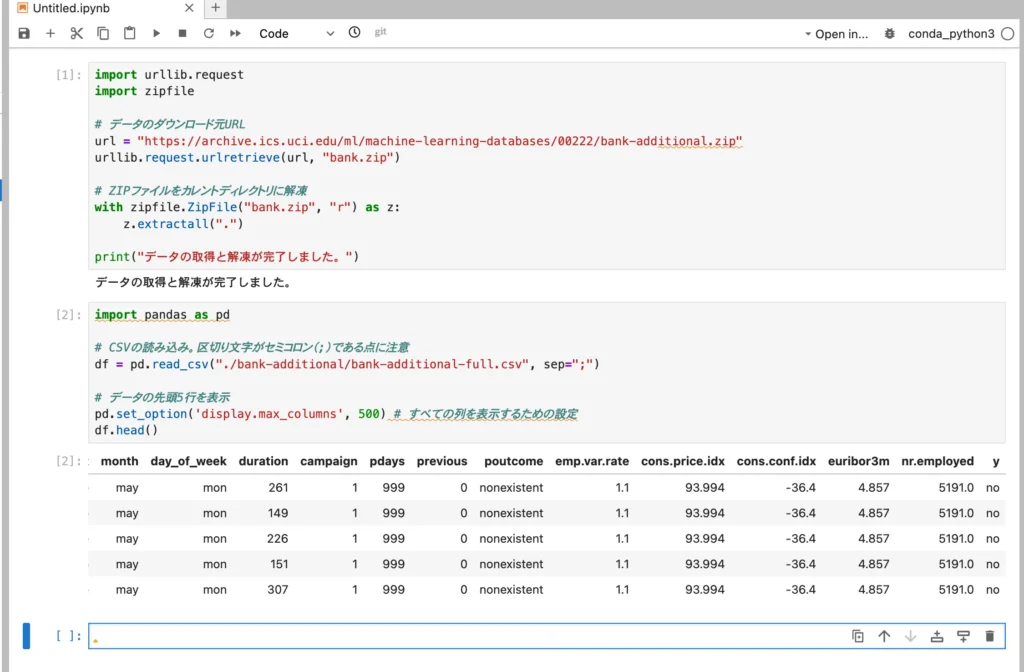
Task: Click inside the empty code cell input
Action: pyautogui.click(x=450, y=636)
